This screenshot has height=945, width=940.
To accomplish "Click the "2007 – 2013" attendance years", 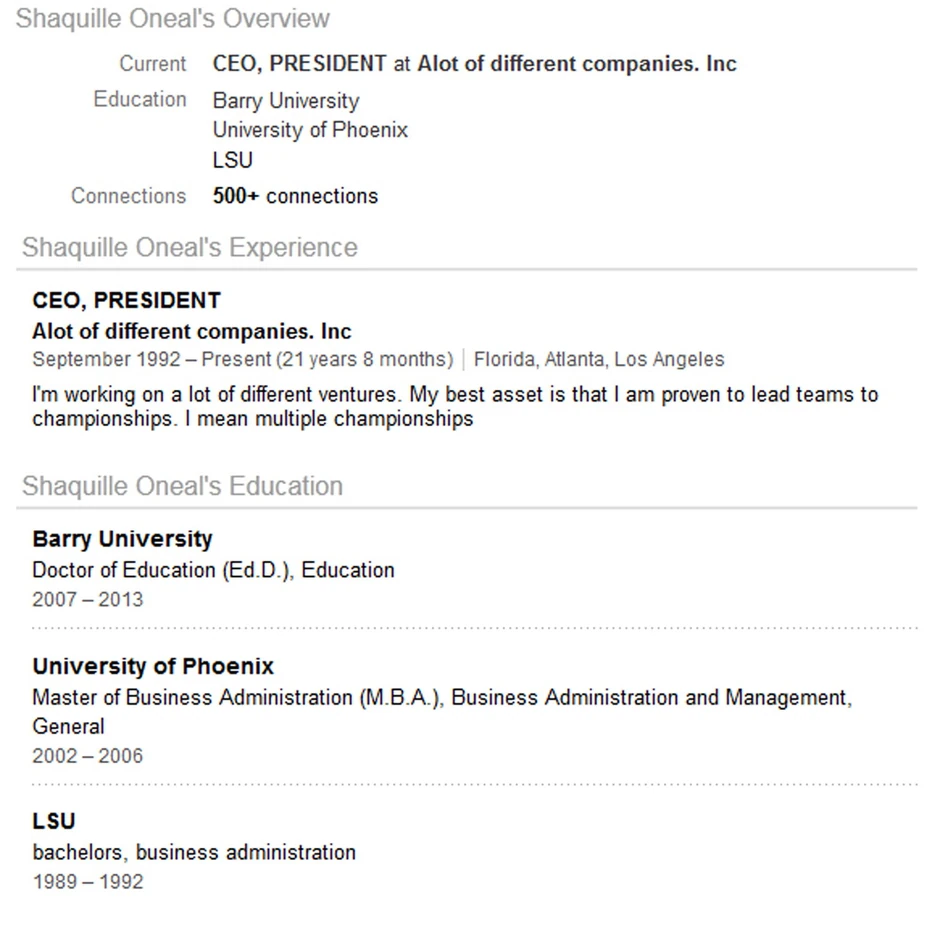I will tap(87, 600).
